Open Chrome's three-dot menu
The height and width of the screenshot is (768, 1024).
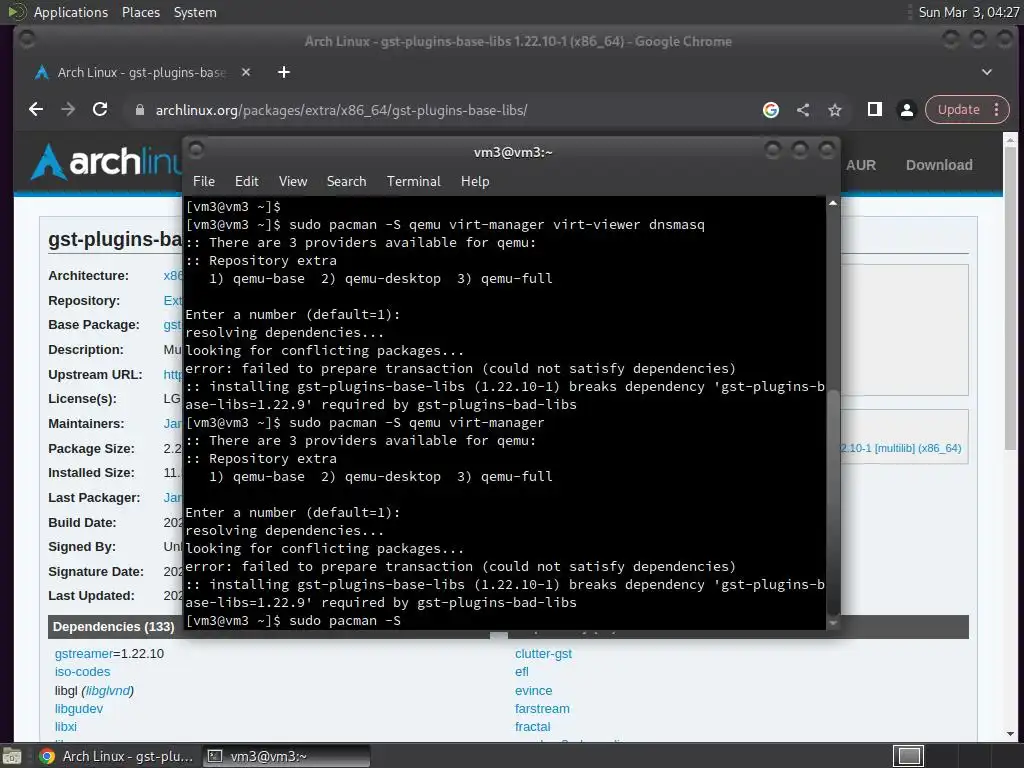pos(997,110)
